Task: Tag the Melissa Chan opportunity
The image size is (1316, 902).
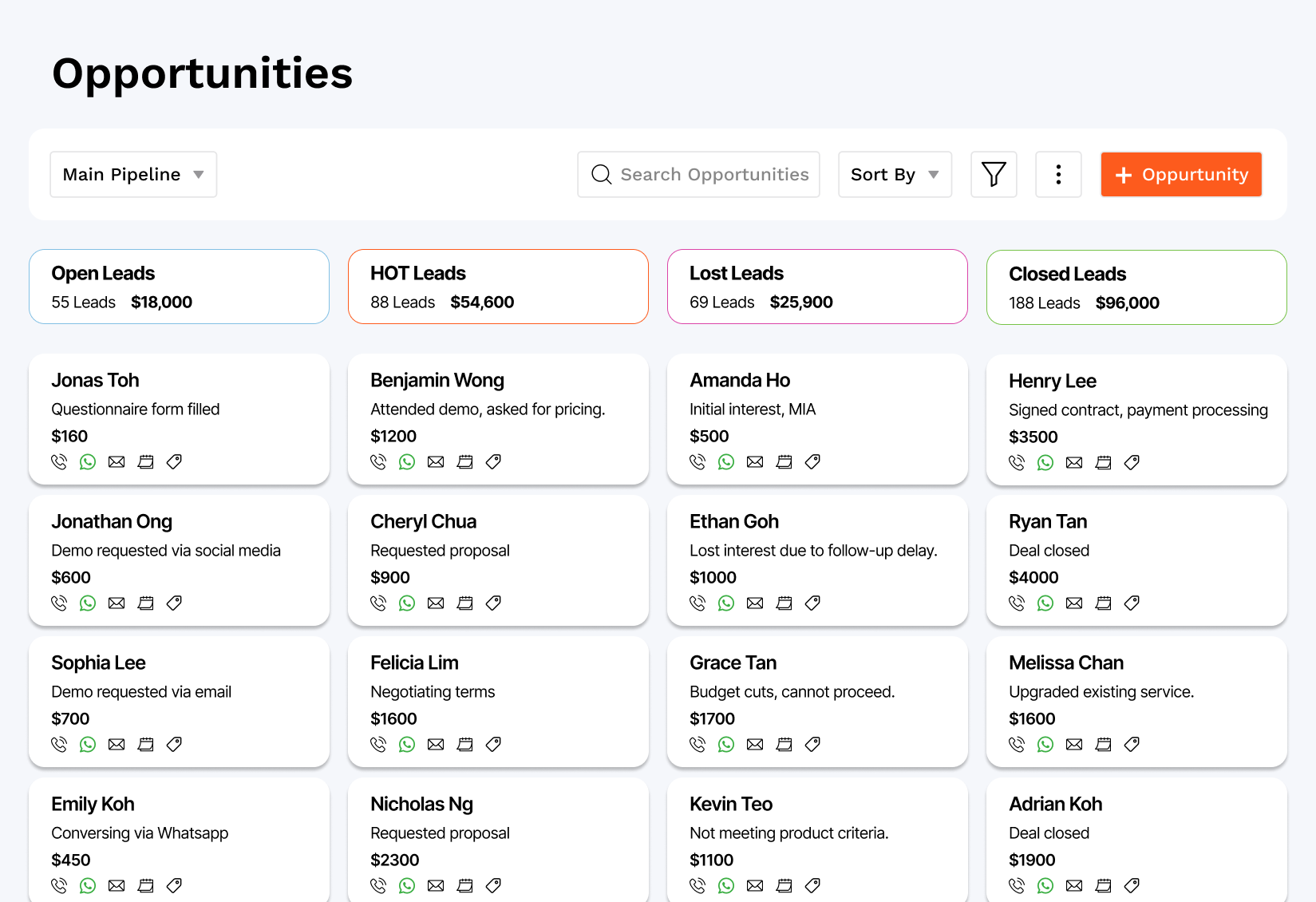Action: 1132,744
